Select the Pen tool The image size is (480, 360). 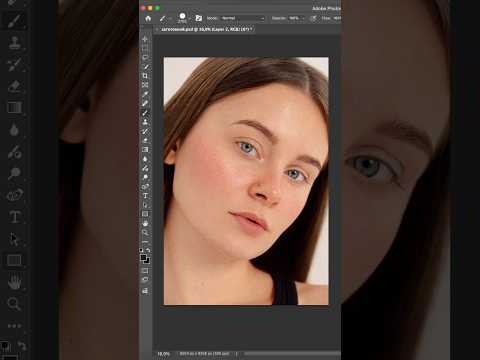[145, 186]
